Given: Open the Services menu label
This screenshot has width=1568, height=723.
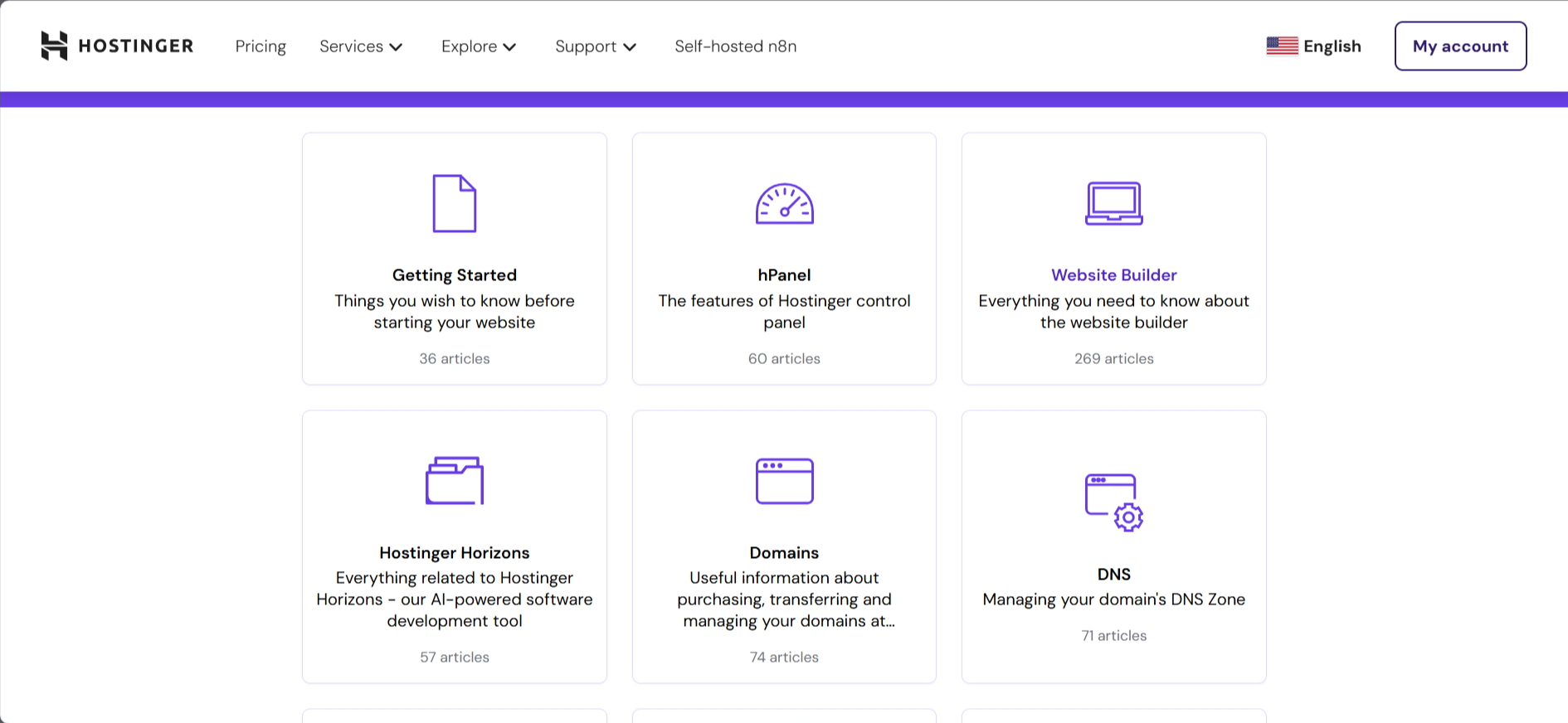Looking at the screenshot, I should tap(351, 46).
